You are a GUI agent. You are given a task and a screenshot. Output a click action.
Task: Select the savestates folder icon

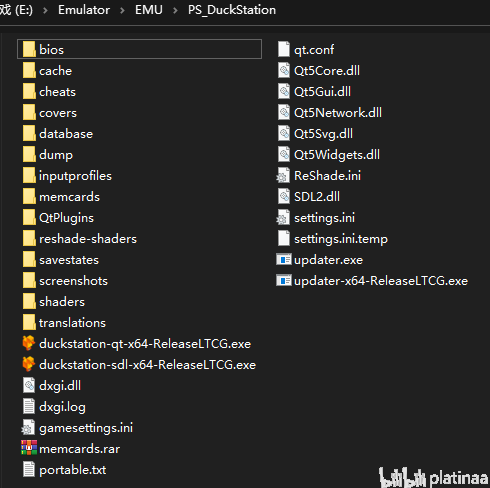pyautogui.click(x=29, y=260)
